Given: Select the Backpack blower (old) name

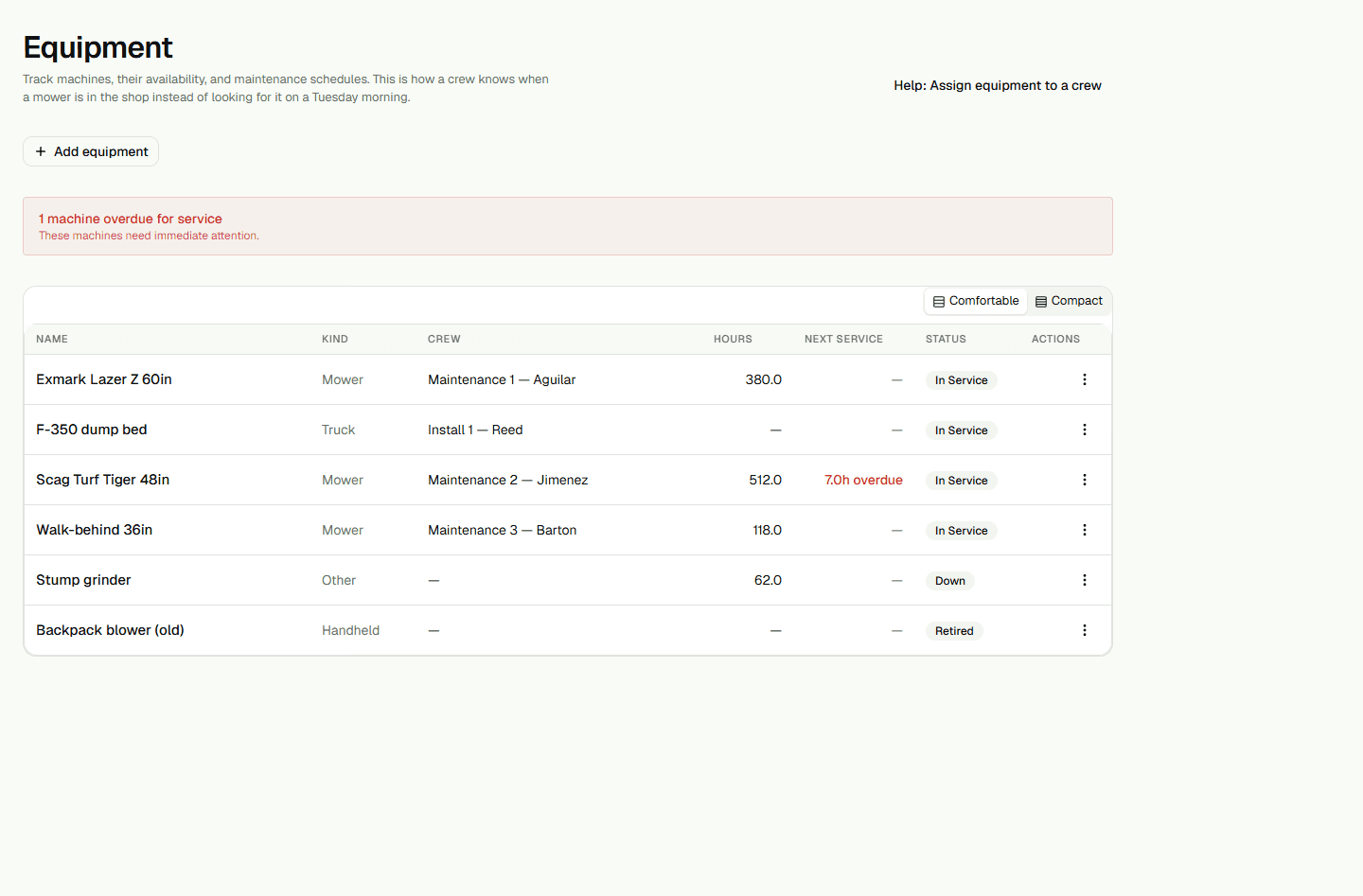Looking at the screenshot, I should [x=110, y=630].
